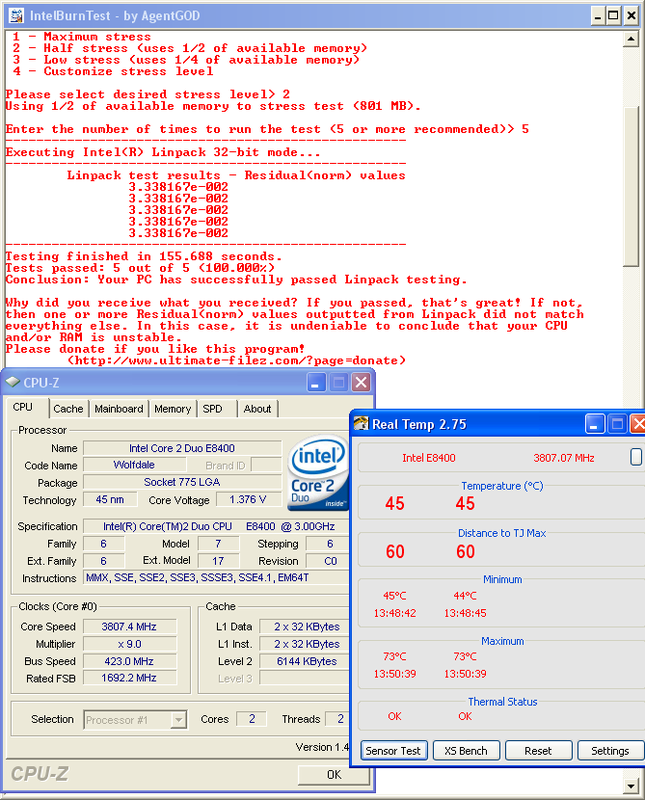This screenshot has height=800, width=645.
Task: Click the Technology value 45 nm
Action: pyautogui.click(x=110, y=499)
